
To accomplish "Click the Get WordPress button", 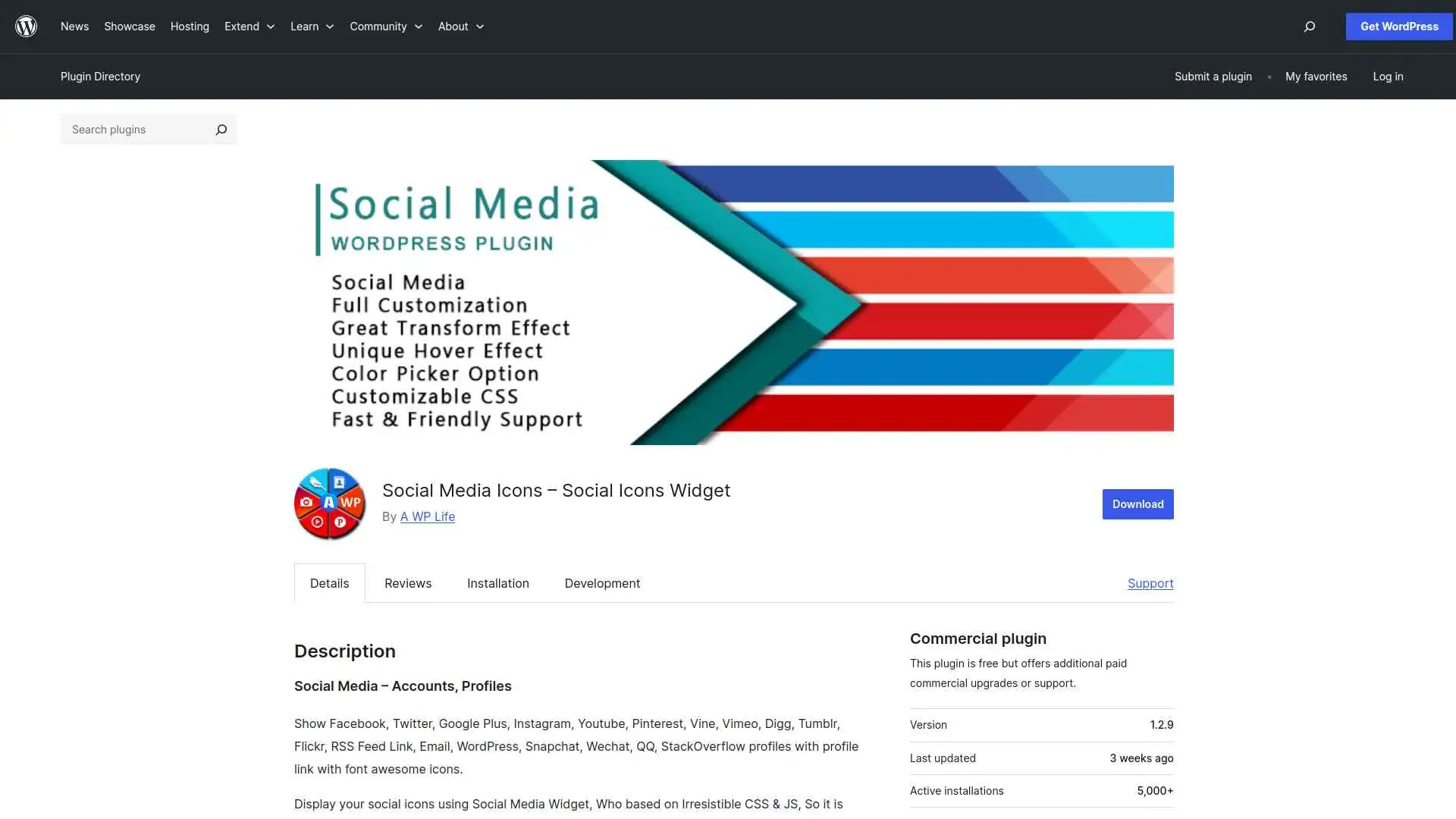I will pyautogui.click(x=1398, y=26).
